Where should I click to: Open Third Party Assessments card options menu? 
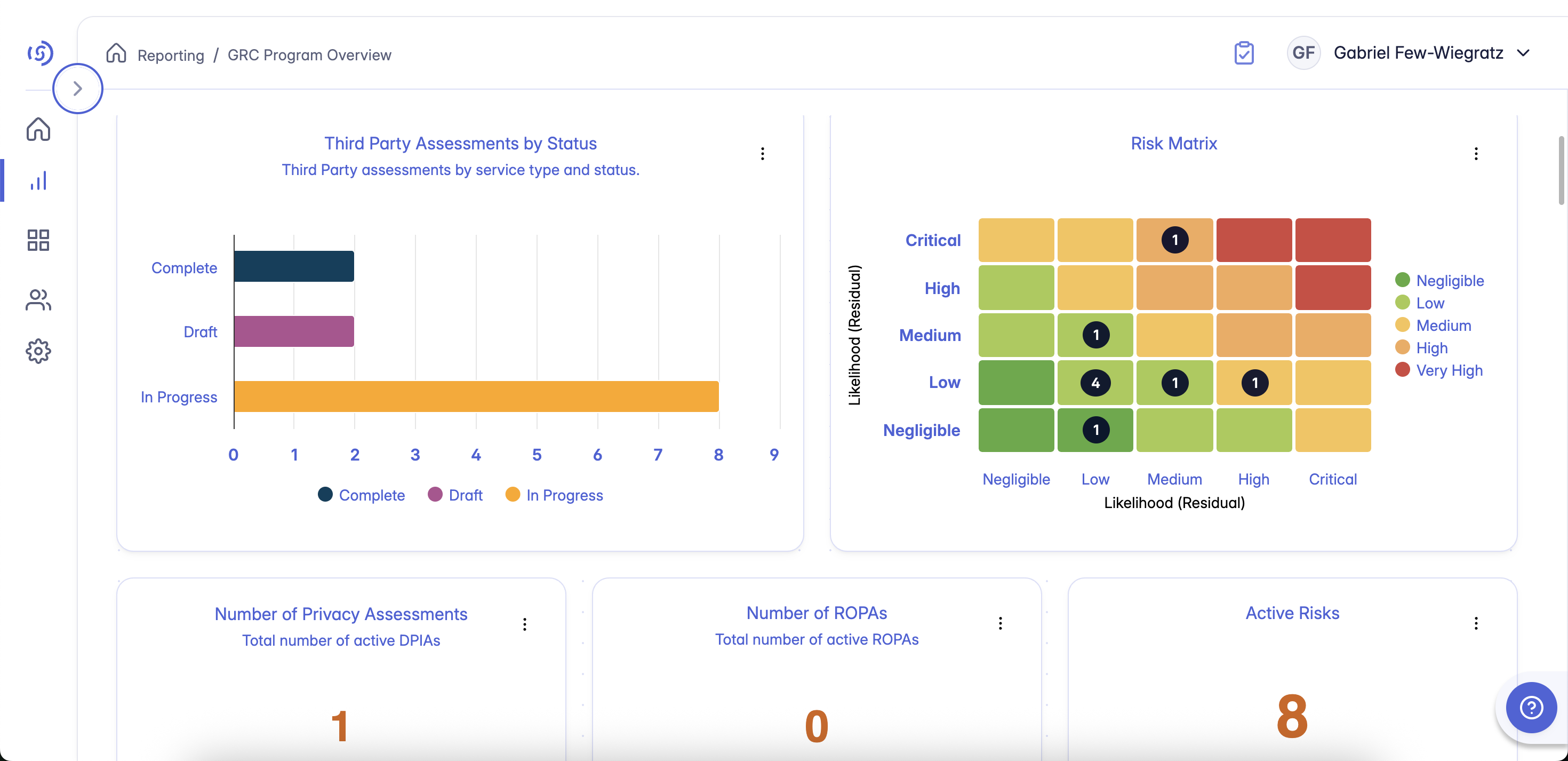tap(762, 154)
